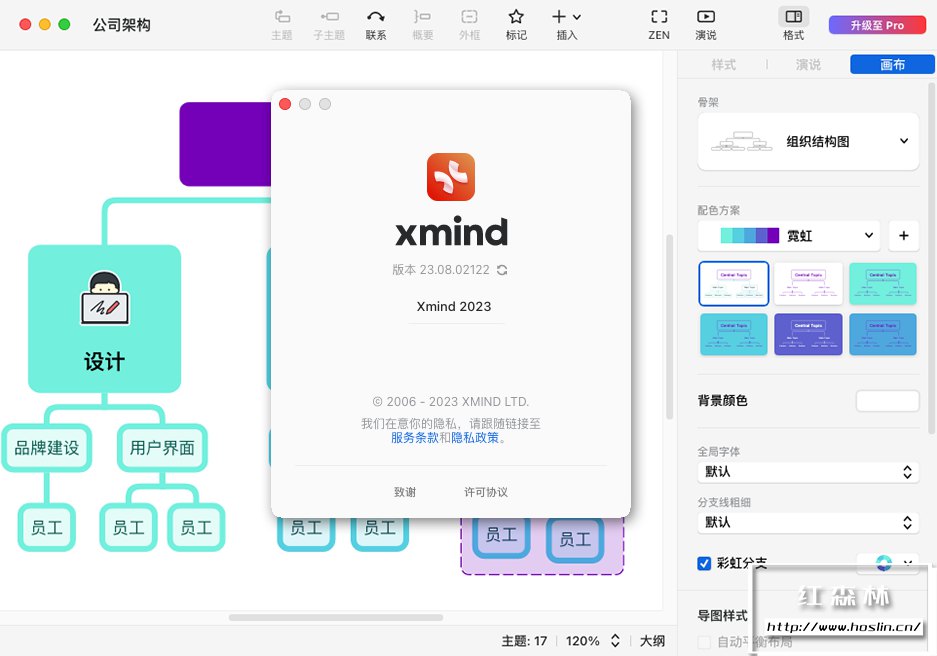Click the 升级至 Pro button
Screen dimensions: 937x656
pos(877,25)
